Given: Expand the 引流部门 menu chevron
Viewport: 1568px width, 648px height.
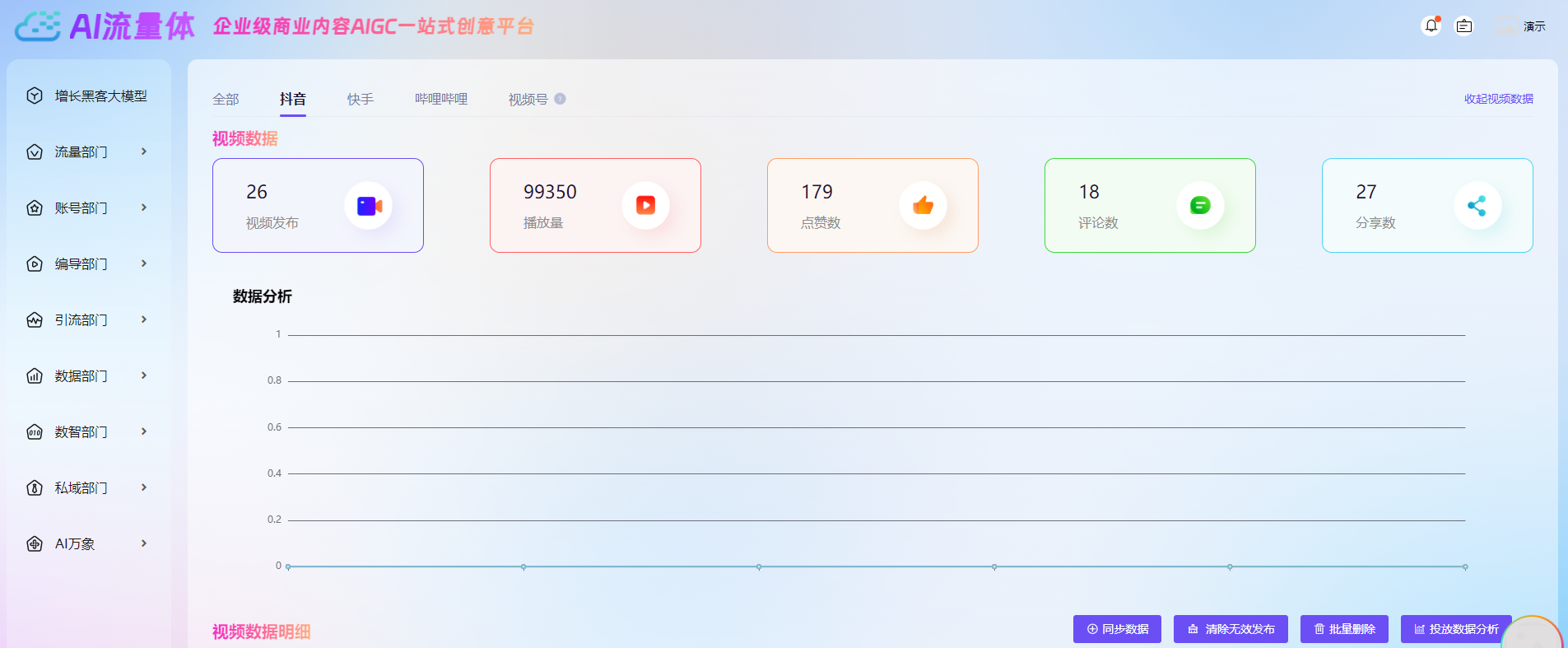Looking at the screenshot, I should click(x=144, y=319).
